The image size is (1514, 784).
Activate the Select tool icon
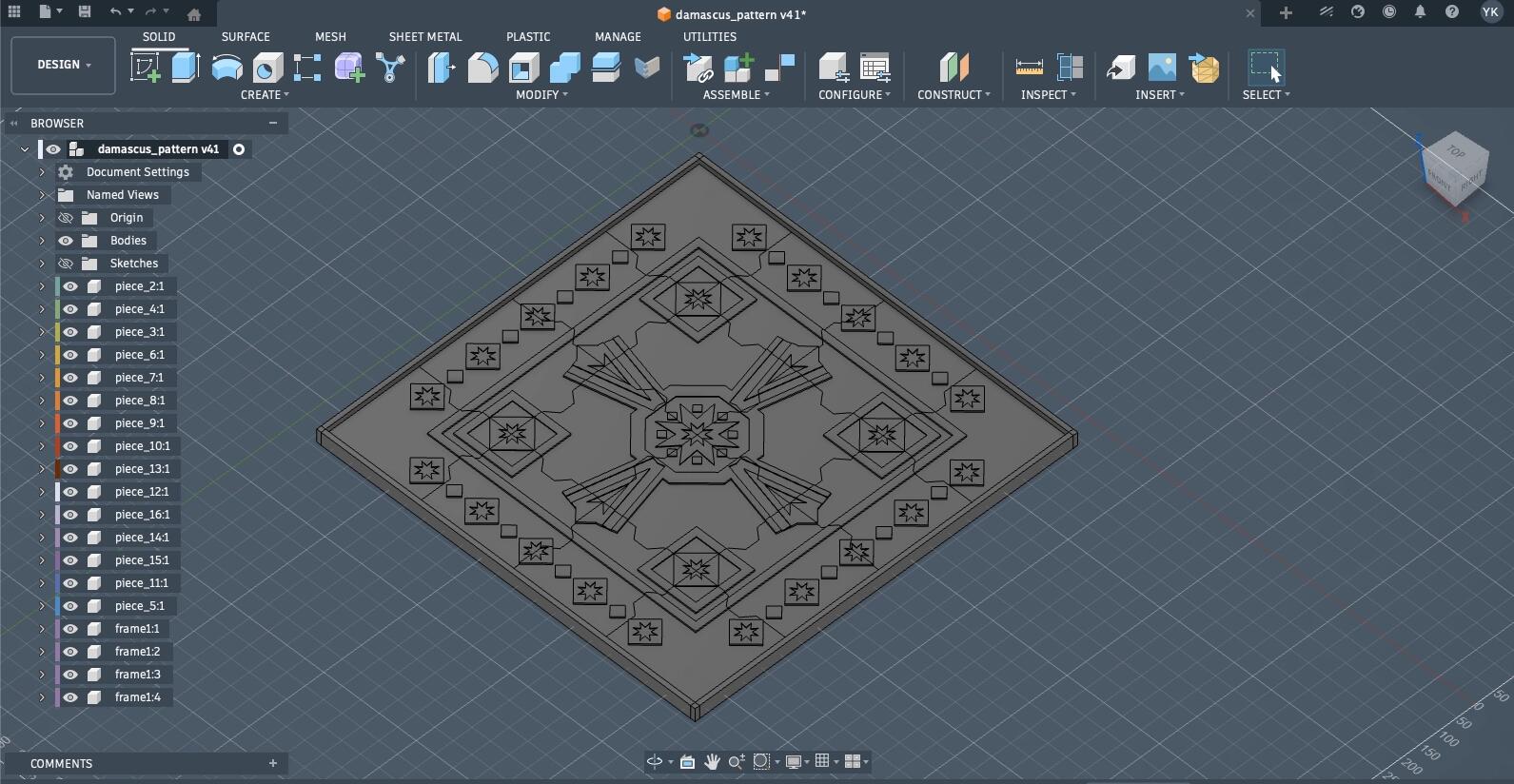[x=1266, y=68]
